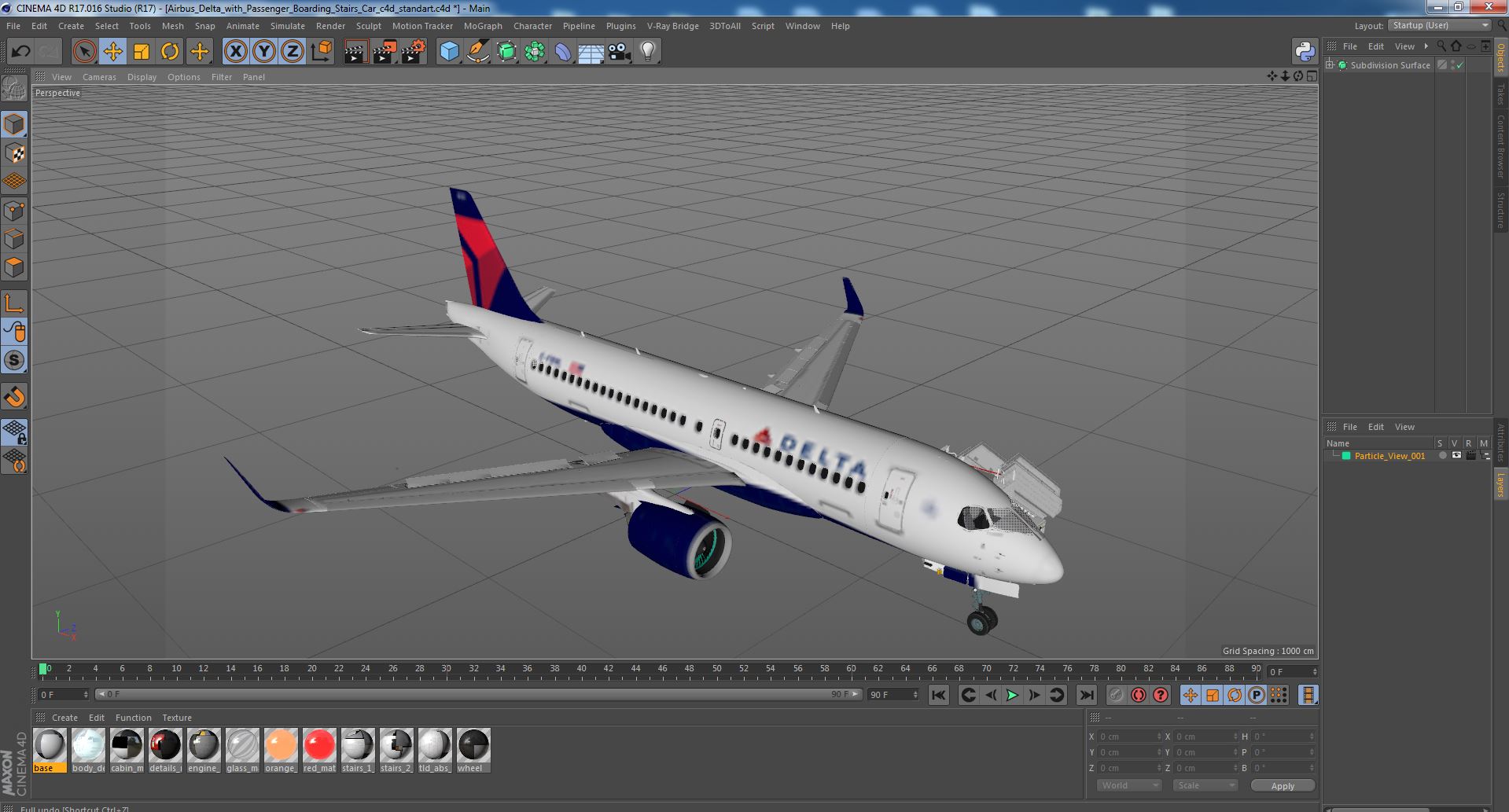1509x812 pixels.
Task: Toggle Autokeying button
Action: pyautogui.click(x=1138, y=695)
